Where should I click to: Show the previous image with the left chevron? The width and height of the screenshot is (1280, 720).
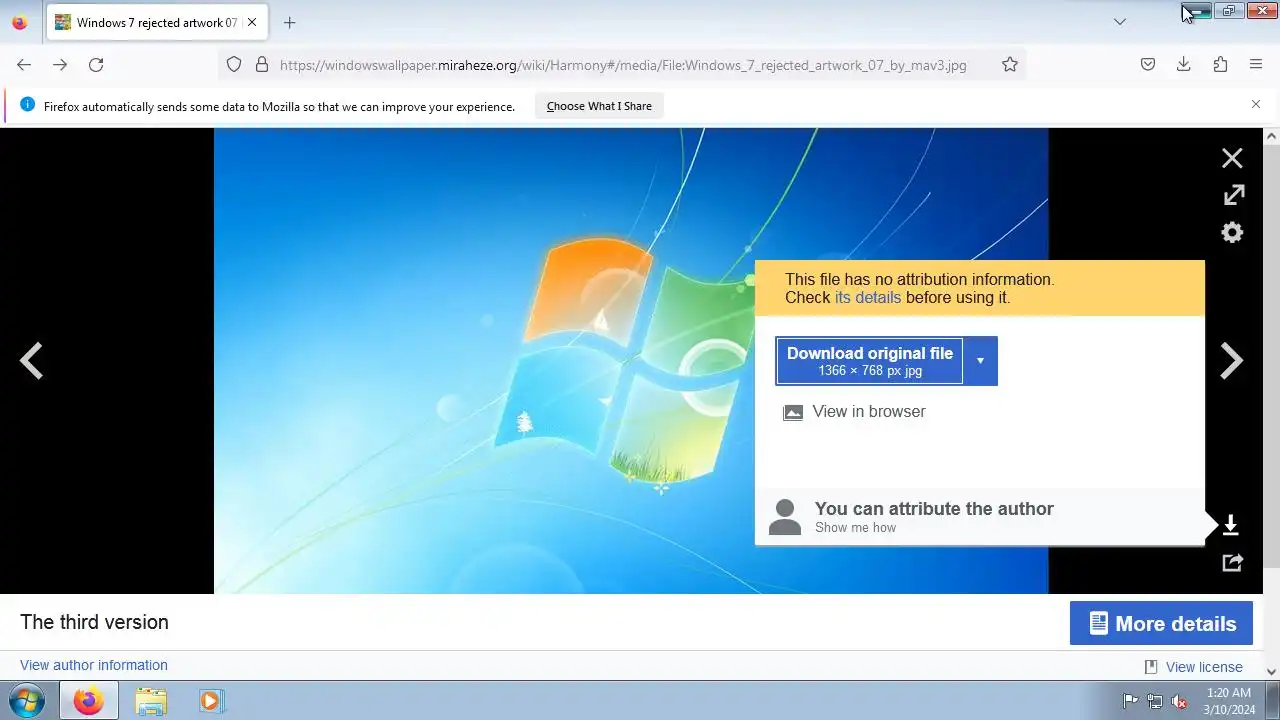[31, 361]
